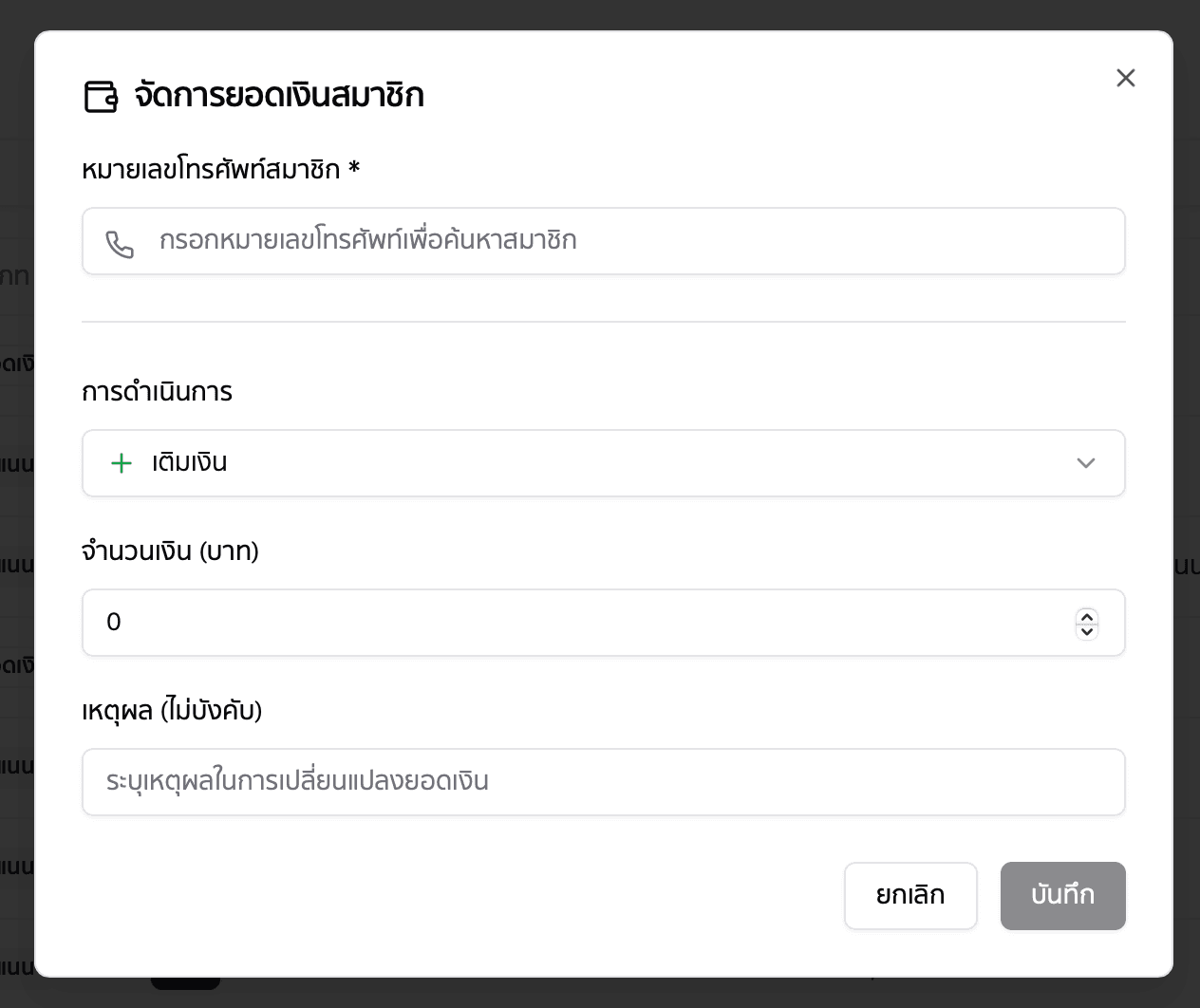Click the phone receiver icon inside the input box

coord(121,243)
